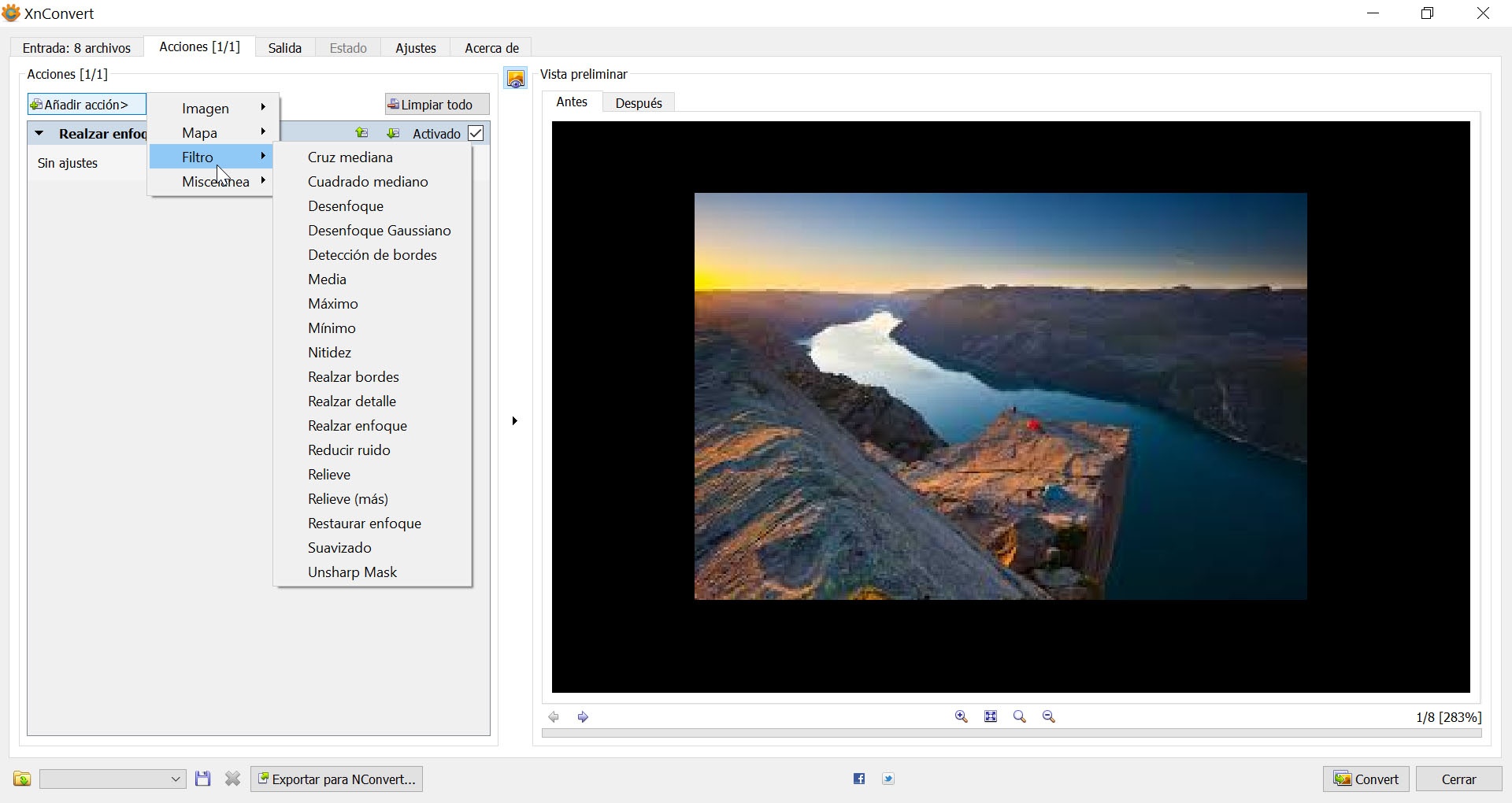
Task: Zoom in on the preview image
Action: coord(961,716)
